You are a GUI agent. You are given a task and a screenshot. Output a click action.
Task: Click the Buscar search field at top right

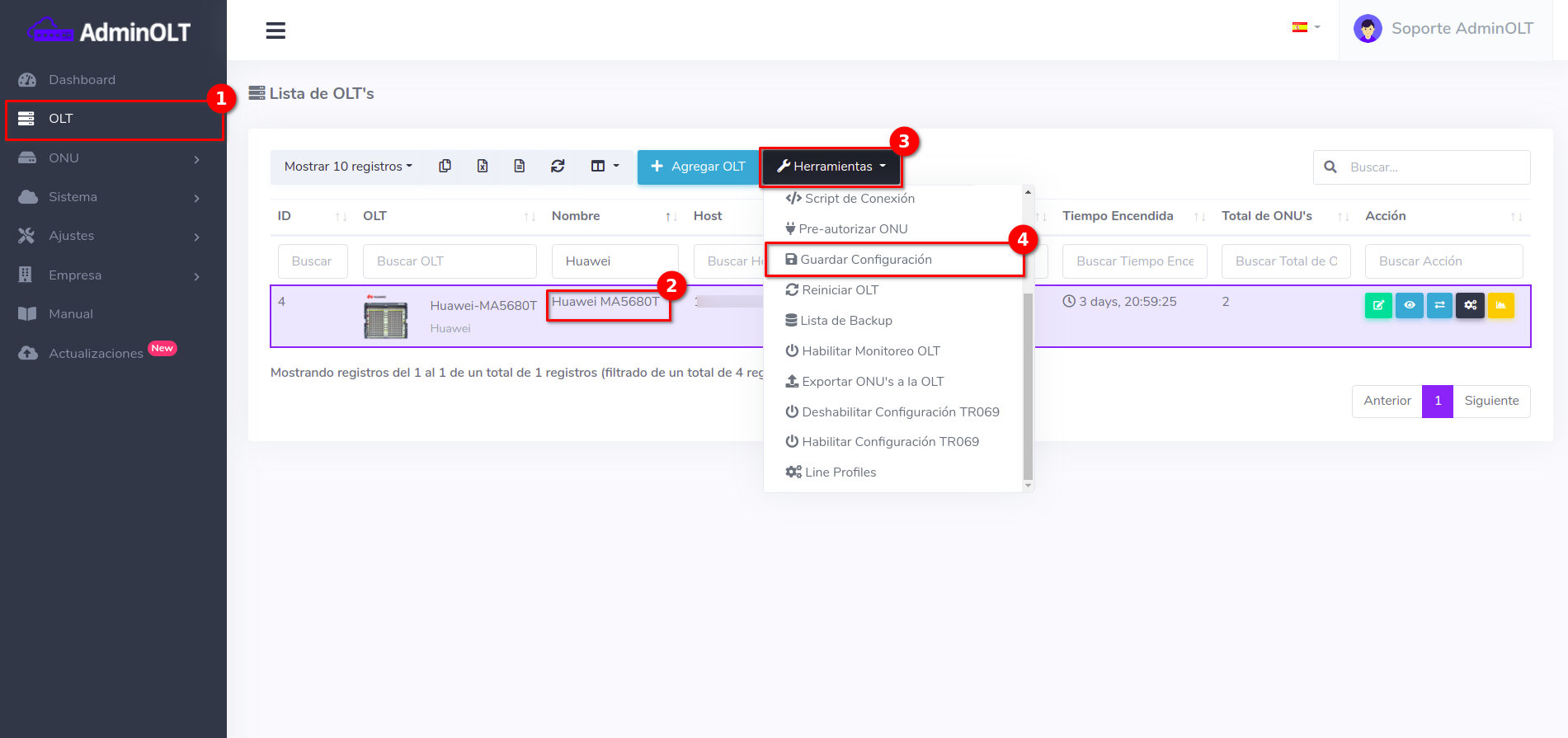click(1434, 167)
